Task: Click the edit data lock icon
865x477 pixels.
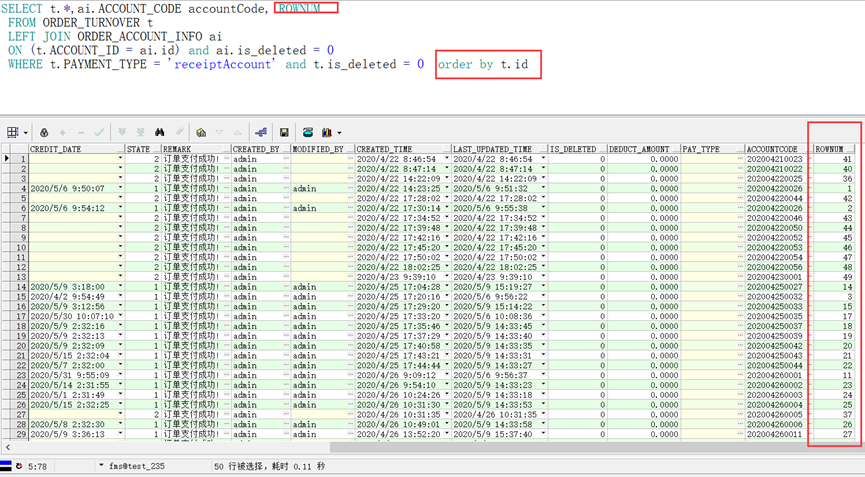Action: pyautogui.click(x=44, y=132)
